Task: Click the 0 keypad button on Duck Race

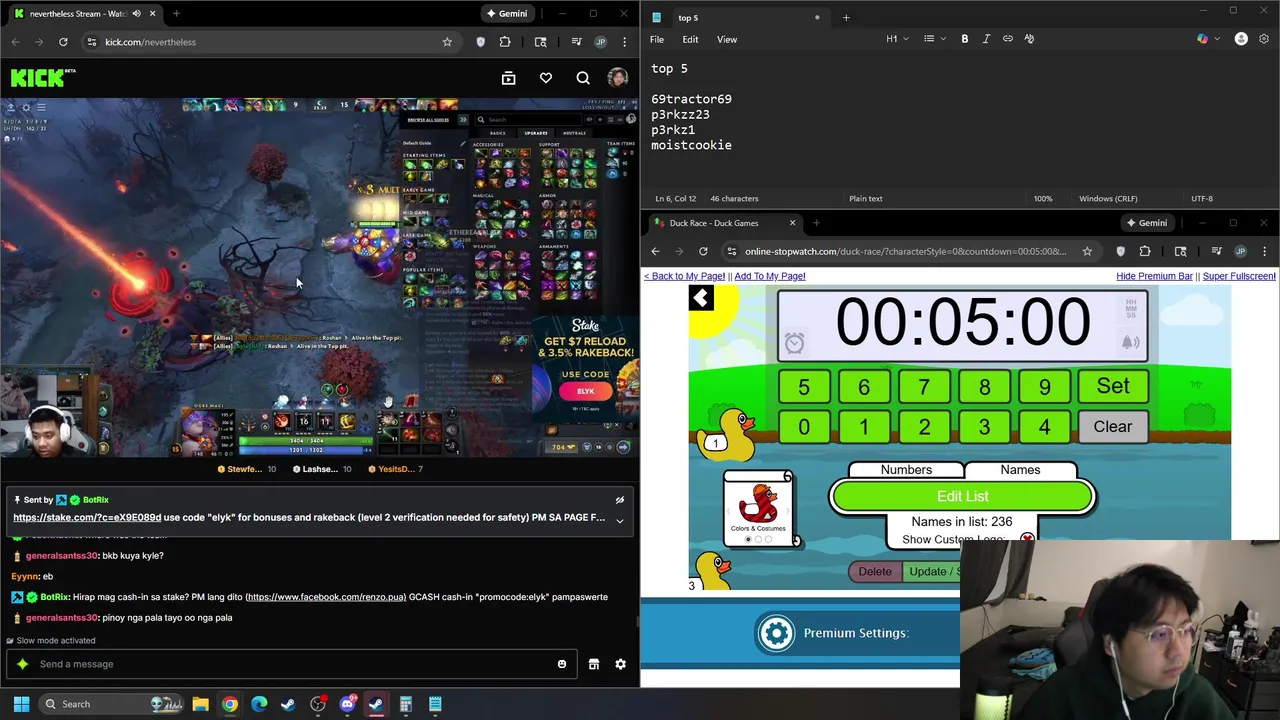Action: point(804,427)
